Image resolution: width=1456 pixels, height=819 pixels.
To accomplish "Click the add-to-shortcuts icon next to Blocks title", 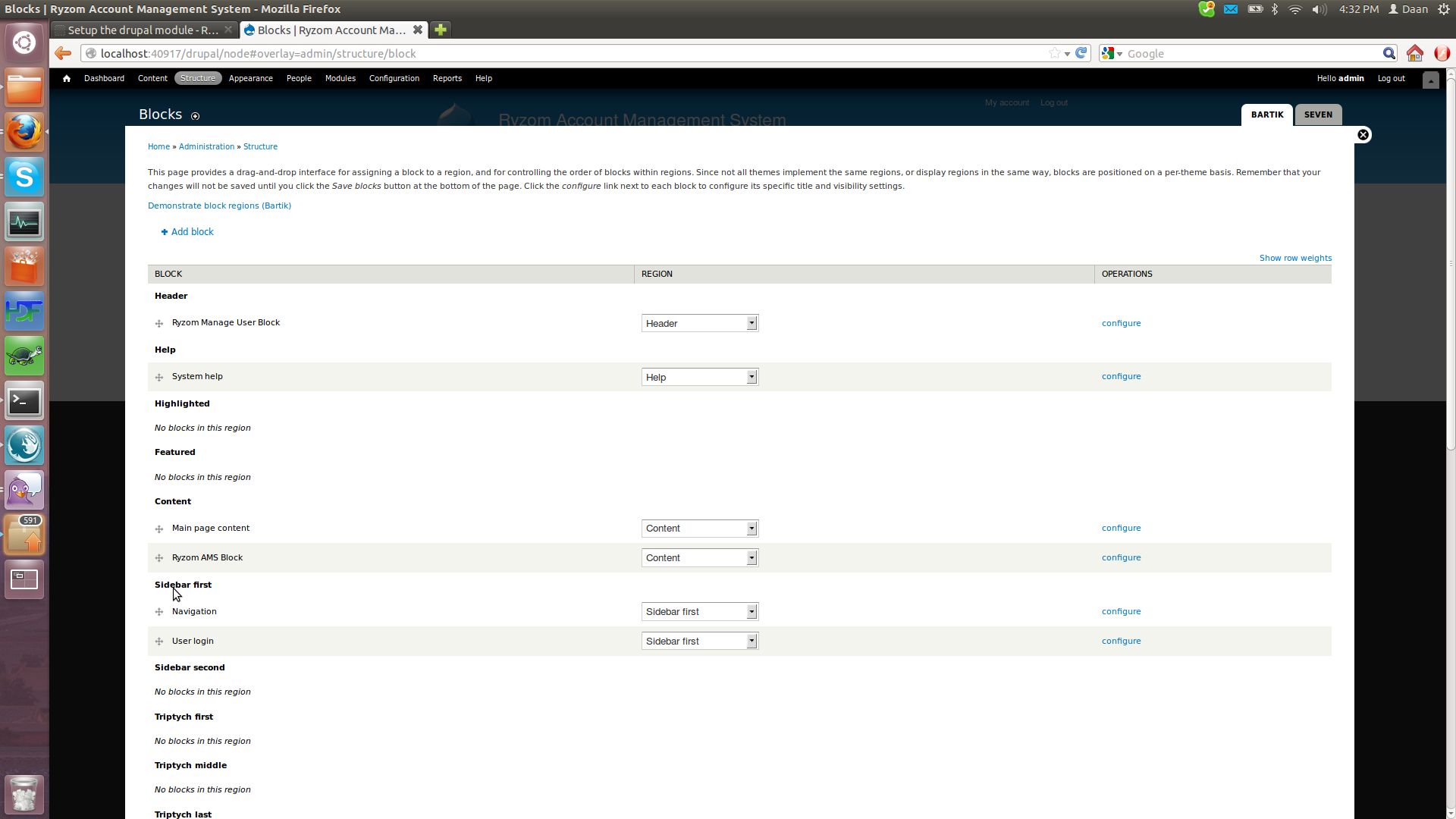I will [195, 116].
